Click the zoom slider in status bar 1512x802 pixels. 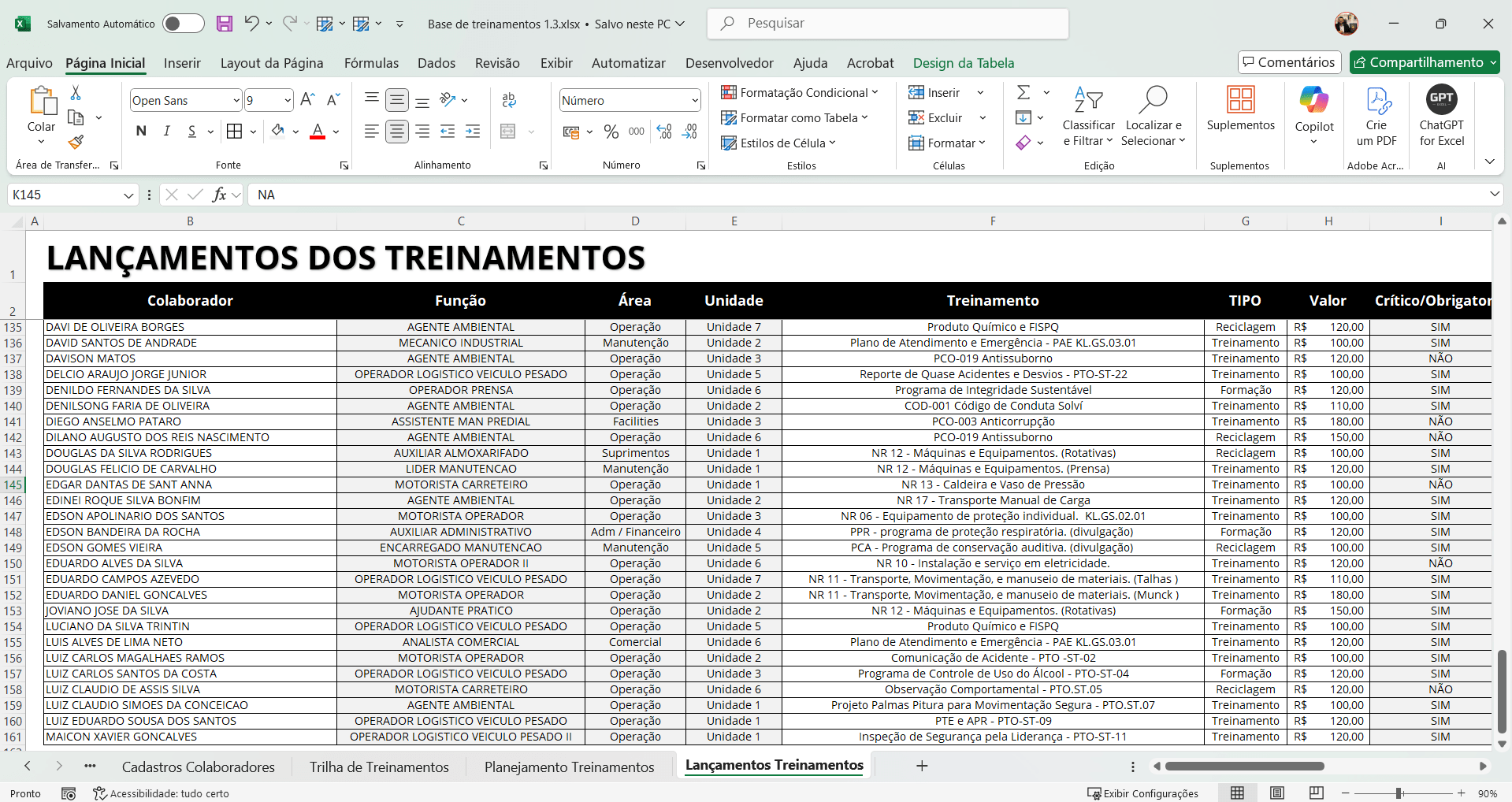pos(1399,793)
